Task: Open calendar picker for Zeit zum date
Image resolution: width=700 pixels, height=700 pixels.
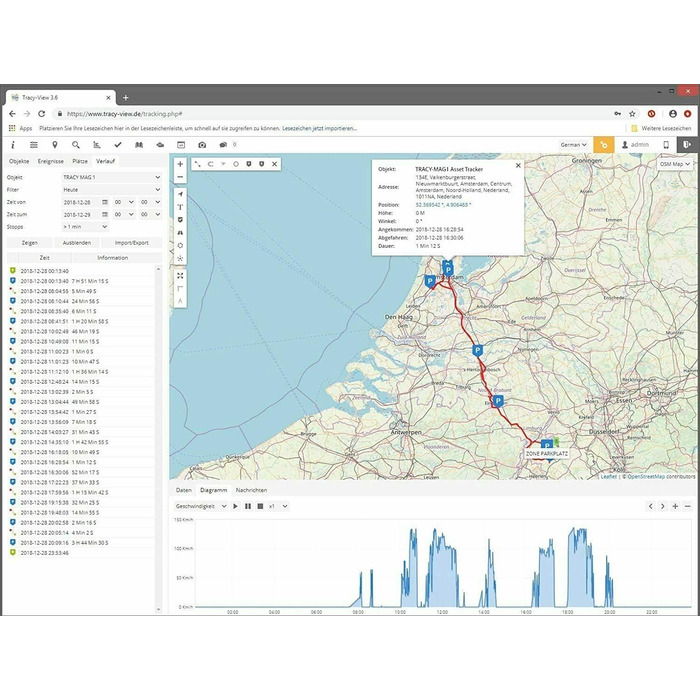Action: click(x=105, y=215)
